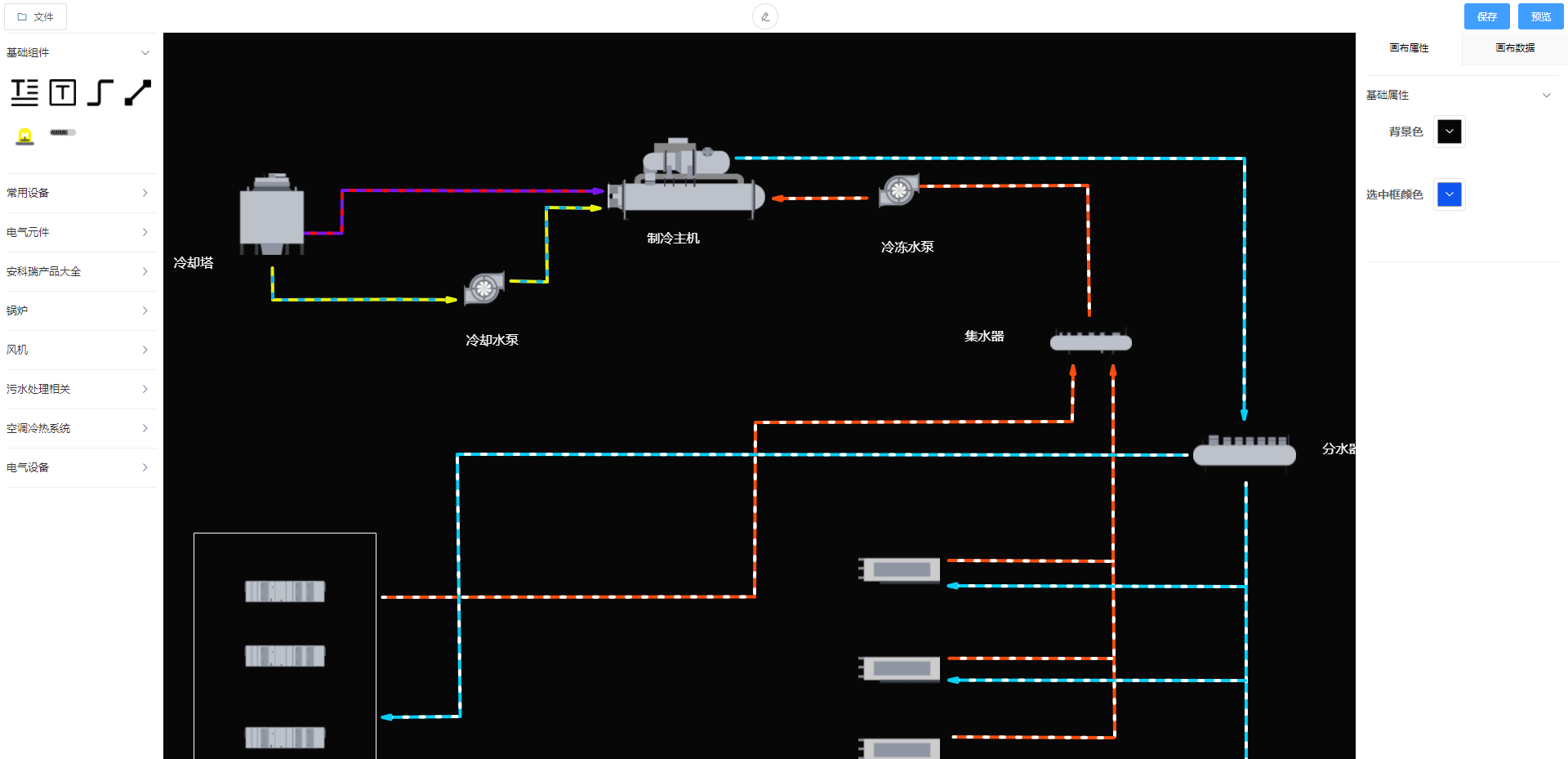The image size is (1568, 759).
Task: Select the first air handler unit on right
Action: click(899, 570)
